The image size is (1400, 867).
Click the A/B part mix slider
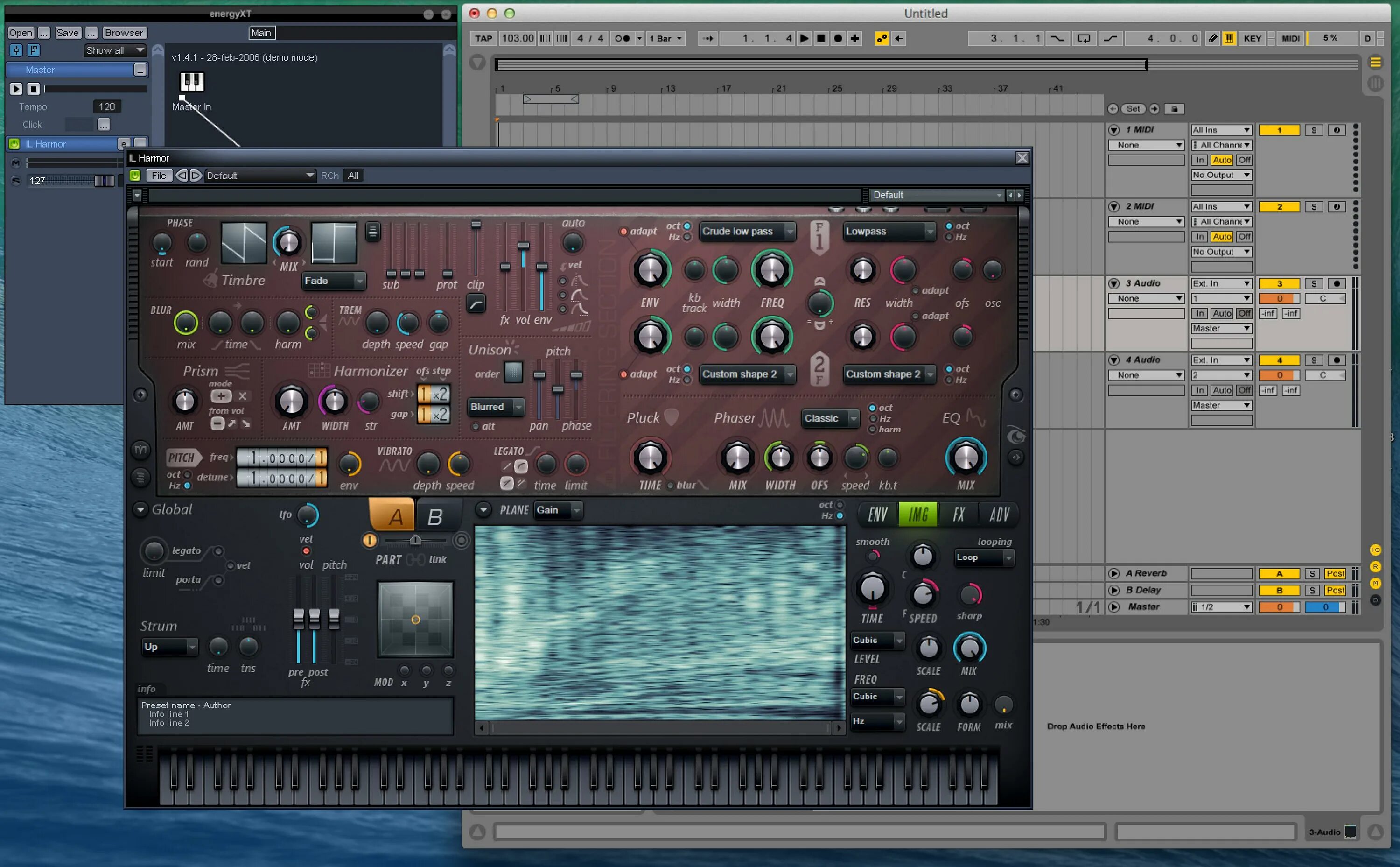pos(415,540)
